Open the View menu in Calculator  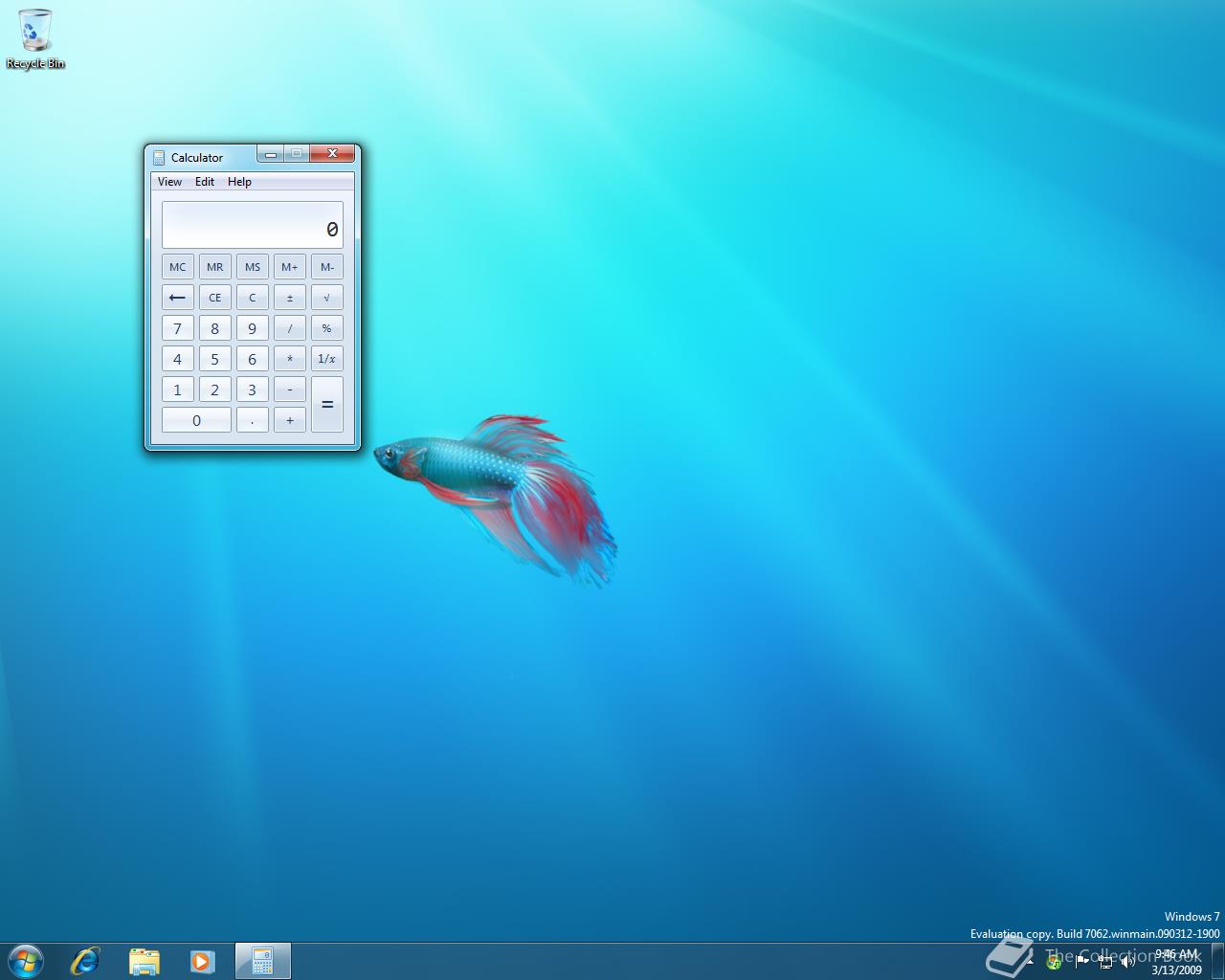pos(169,182)
